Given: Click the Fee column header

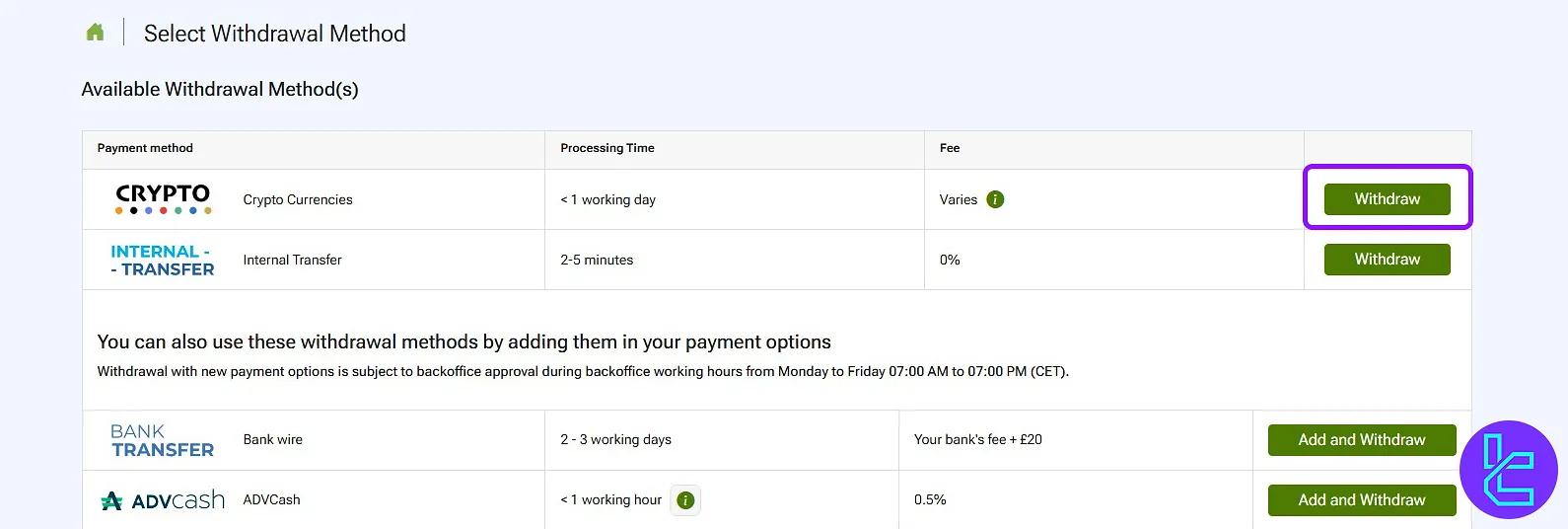Looking at the screenshot, I should pos(950,148).
